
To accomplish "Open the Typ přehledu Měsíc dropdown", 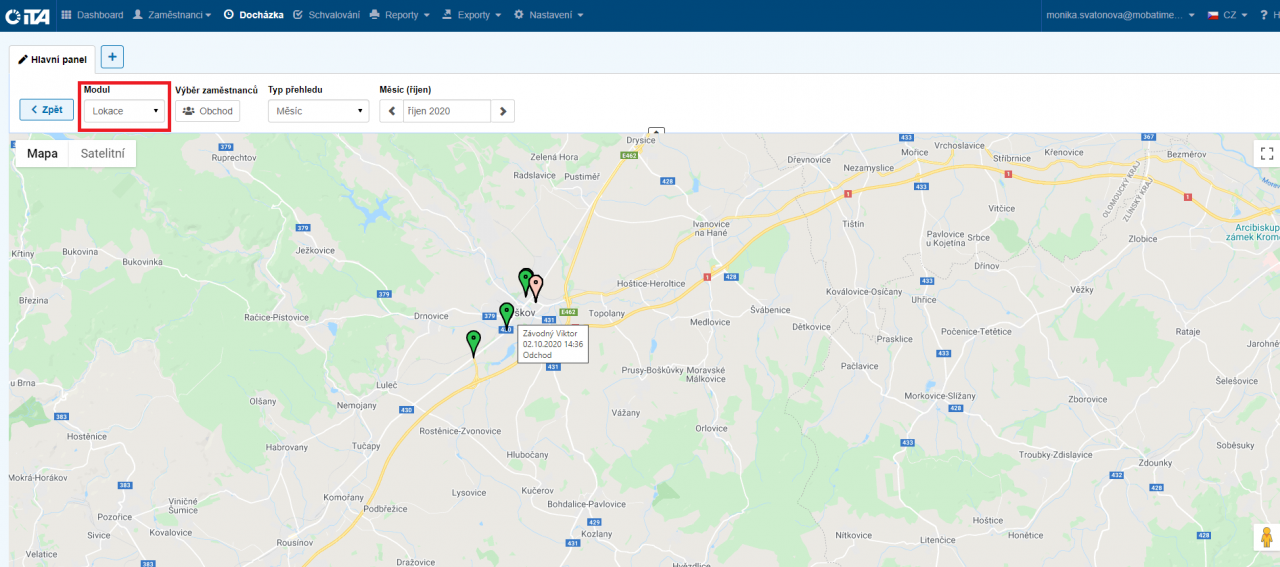I will coord(318,111).
